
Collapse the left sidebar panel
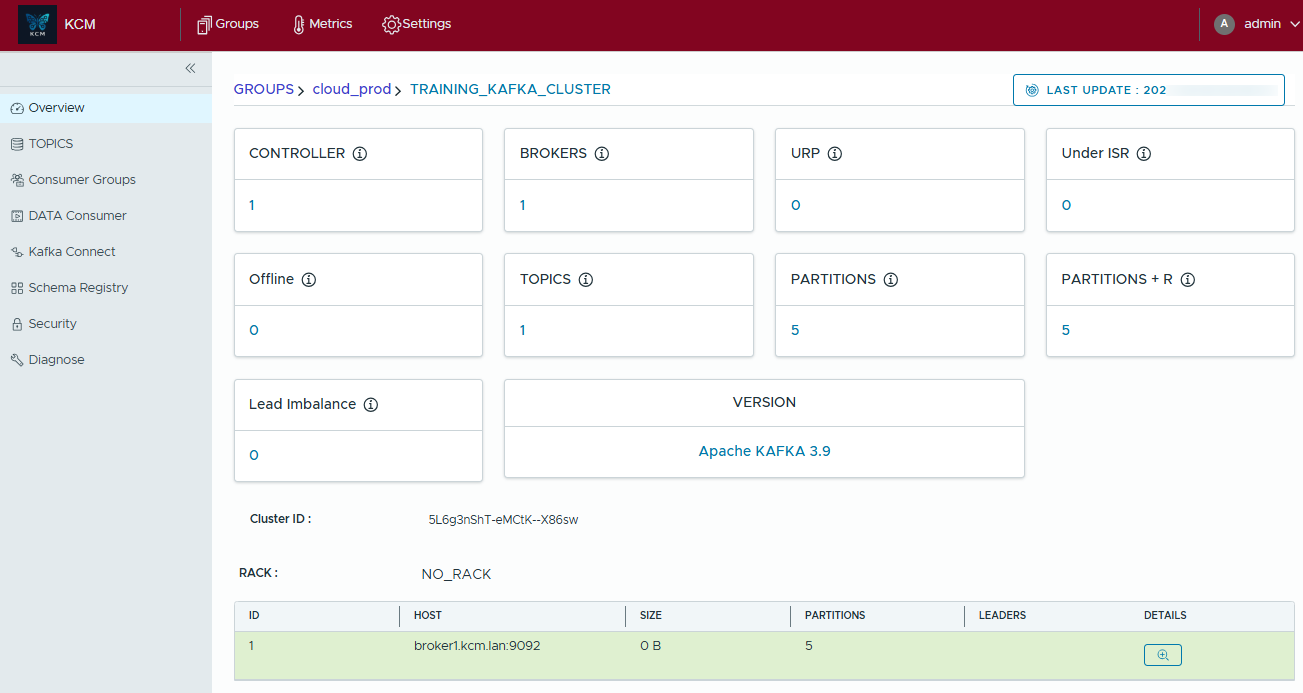pyautogui.click(x=190, y=68)
